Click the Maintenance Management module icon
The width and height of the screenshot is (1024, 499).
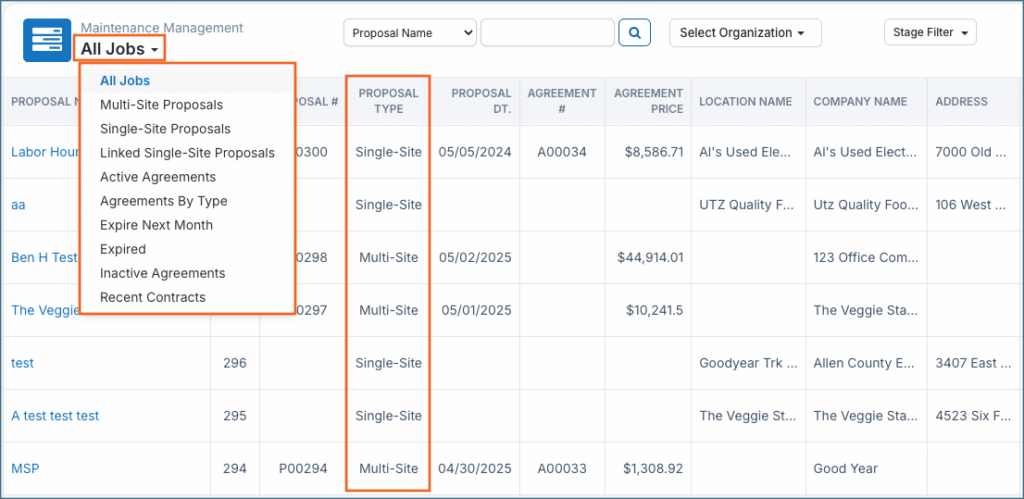click(47, 39)
